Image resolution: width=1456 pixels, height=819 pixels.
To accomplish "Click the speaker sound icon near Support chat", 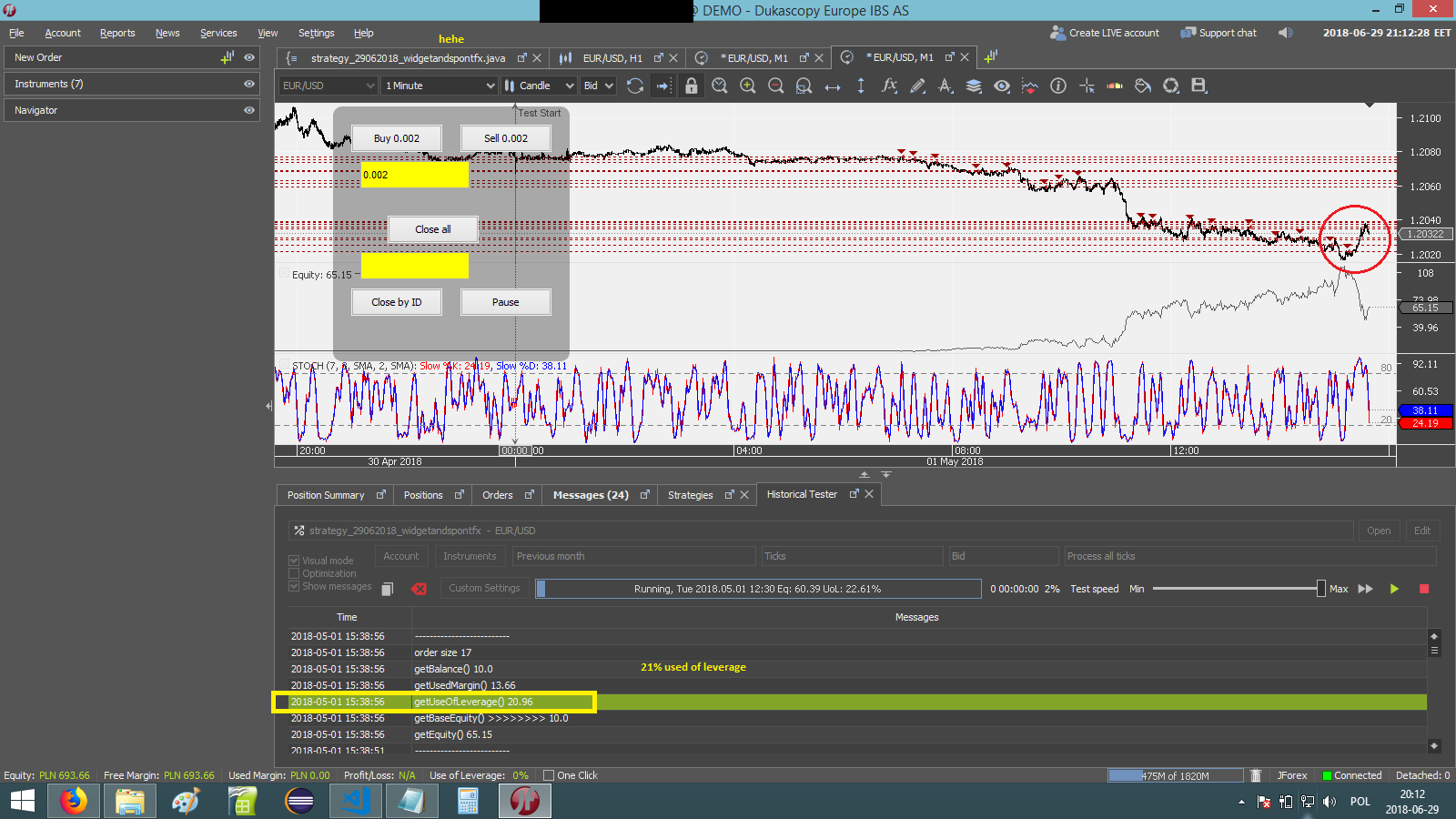I will pos(1285,33).
